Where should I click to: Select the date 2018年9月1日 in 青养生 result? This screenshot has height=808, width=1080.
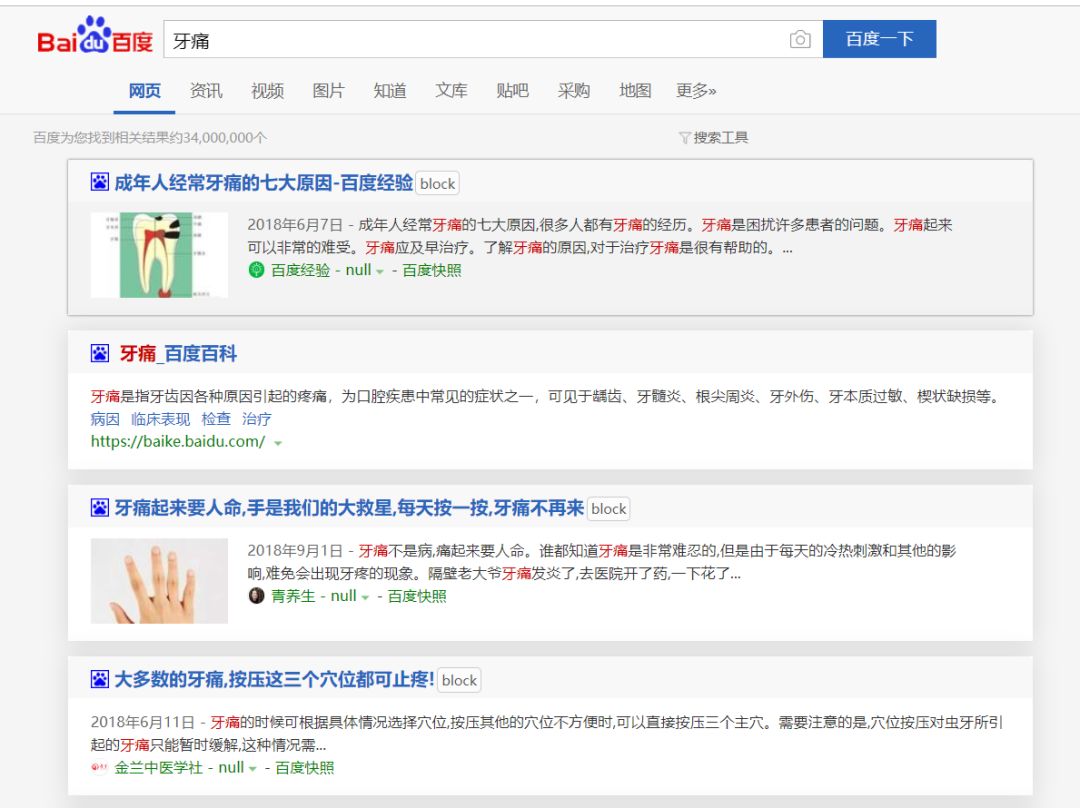295,550
